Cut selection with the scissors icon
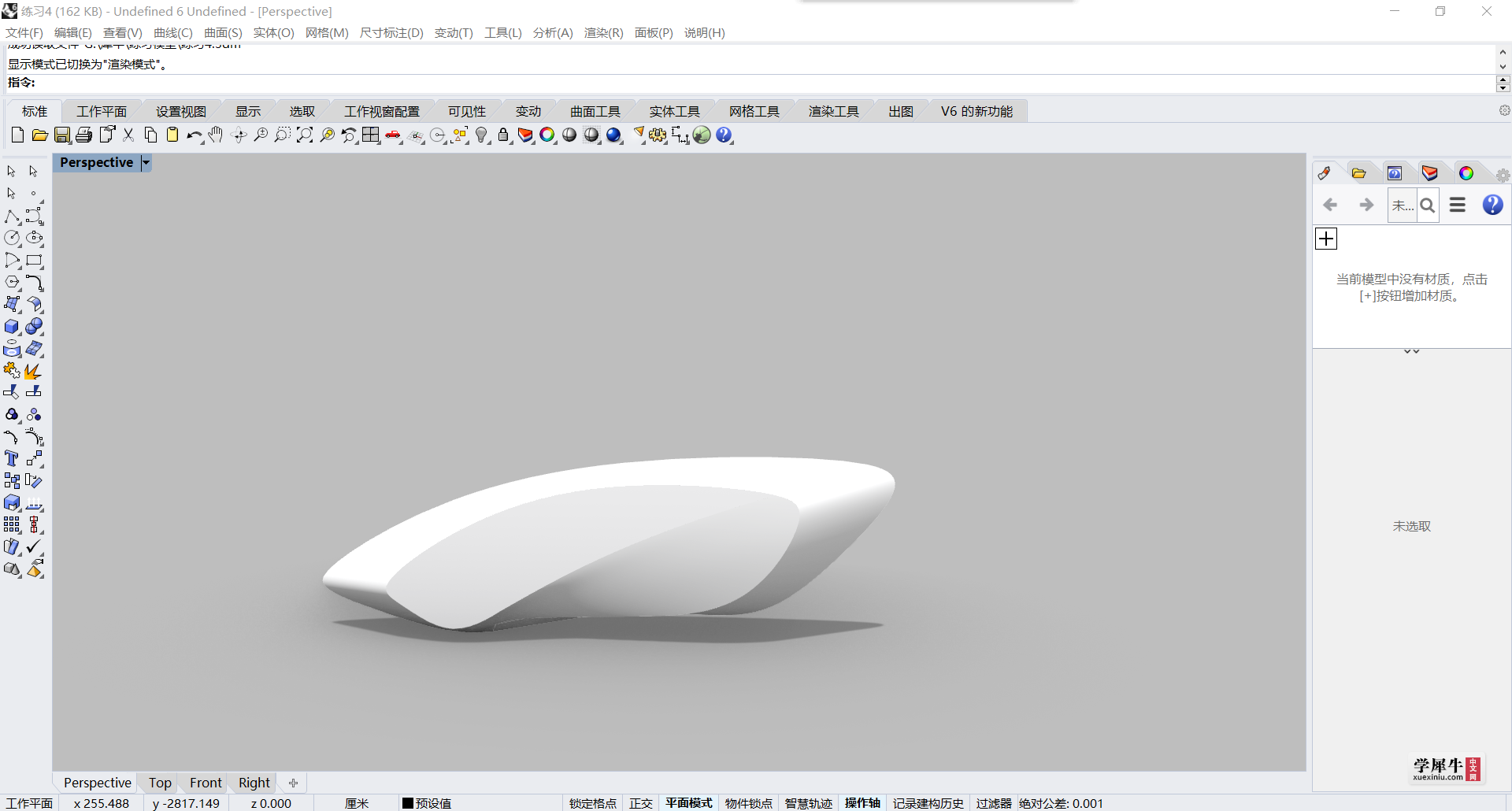1512x811 pixels. [128, 135]
